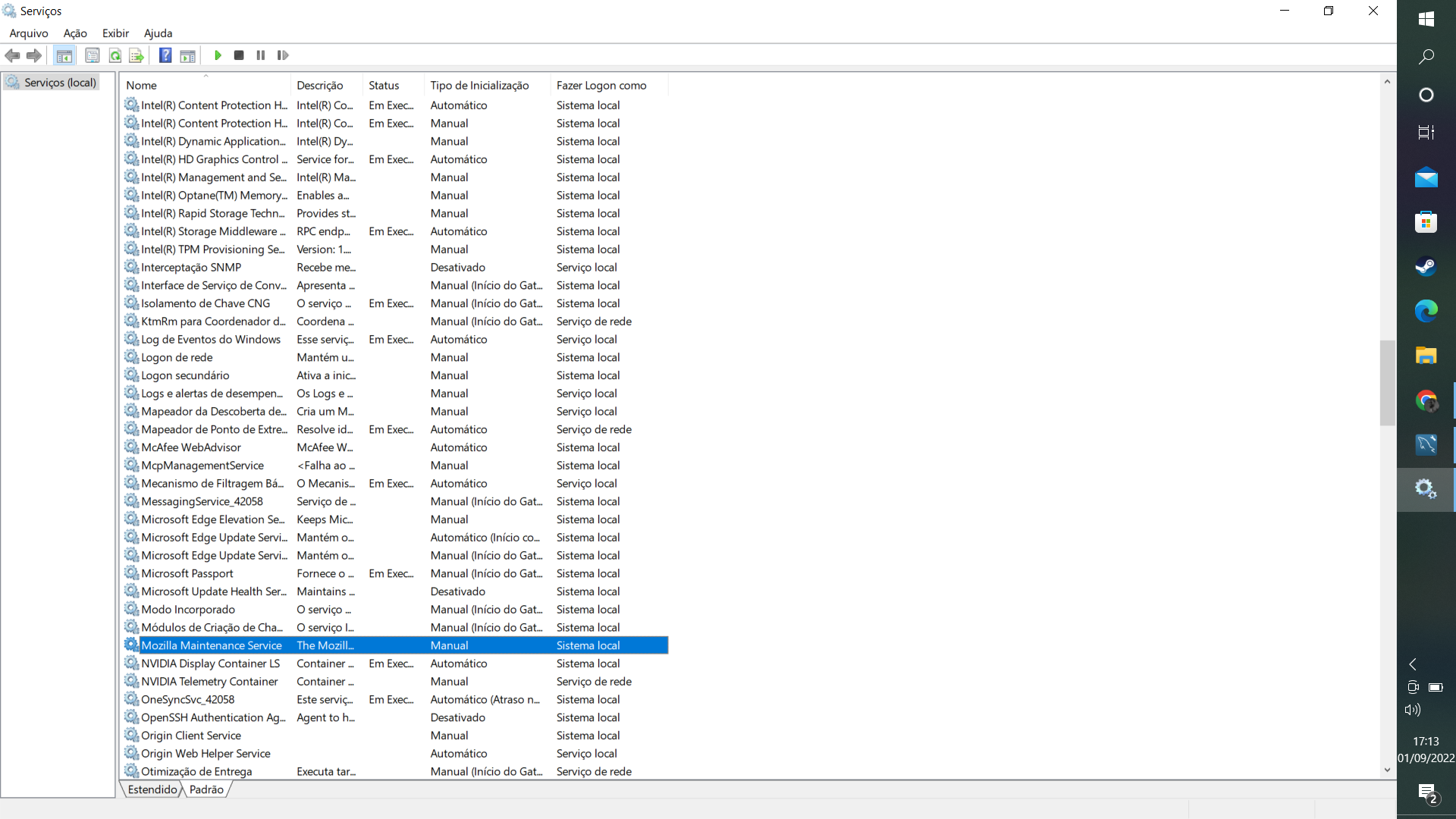Open Microsoft Store from taskbar
The width and height of the screenshot is (1456, 819).
pos(1426,222)
